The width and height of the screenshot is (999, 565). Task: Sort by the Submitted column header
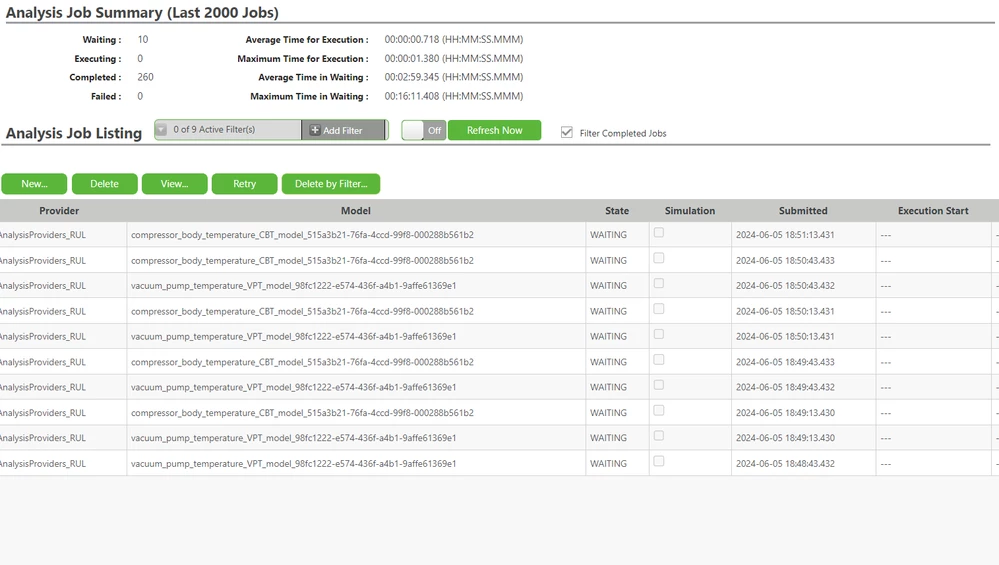click(x=803, y=211)
